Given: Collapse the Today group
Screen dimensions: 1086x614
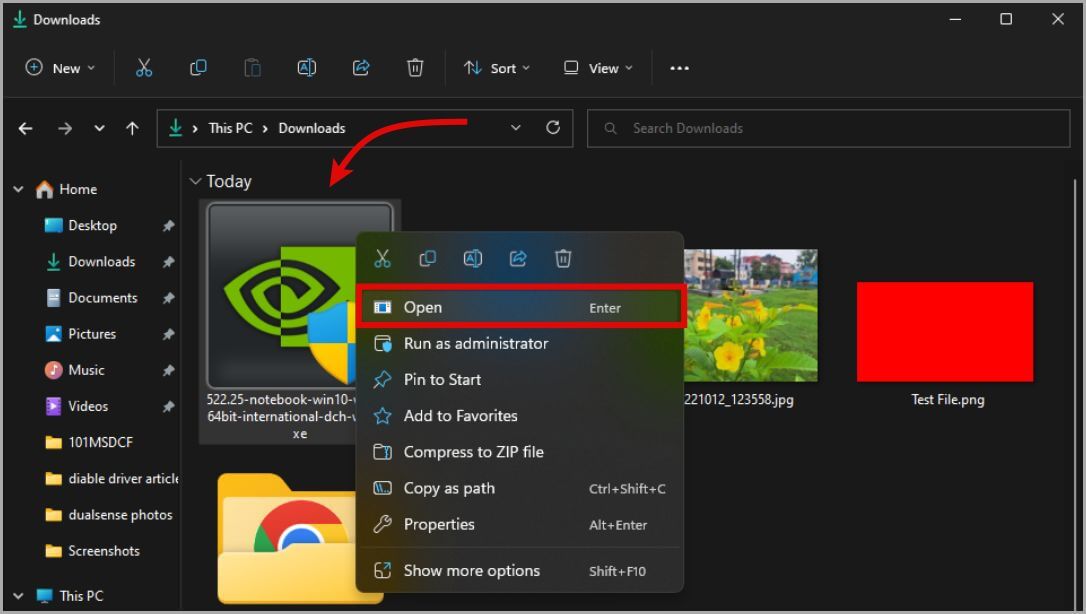Looking at the screenshot, I should pos(195,181).
